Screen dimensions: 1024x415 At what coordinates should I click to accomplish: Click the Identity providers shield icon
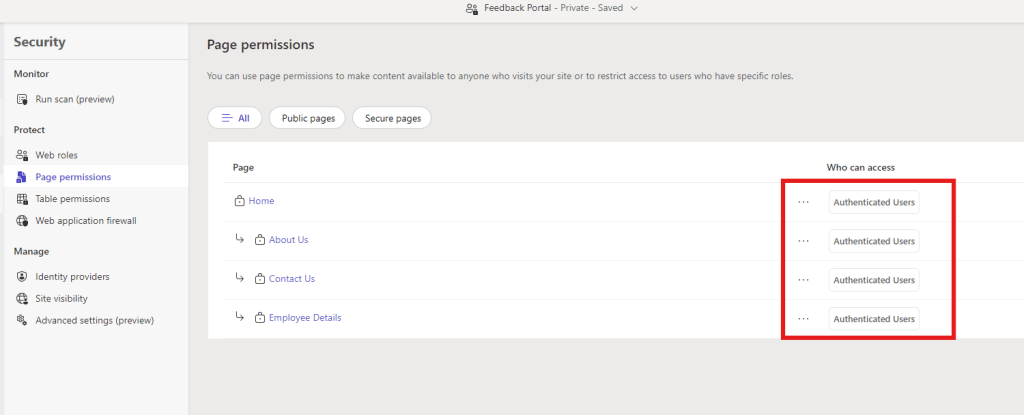tap(22, 277)
